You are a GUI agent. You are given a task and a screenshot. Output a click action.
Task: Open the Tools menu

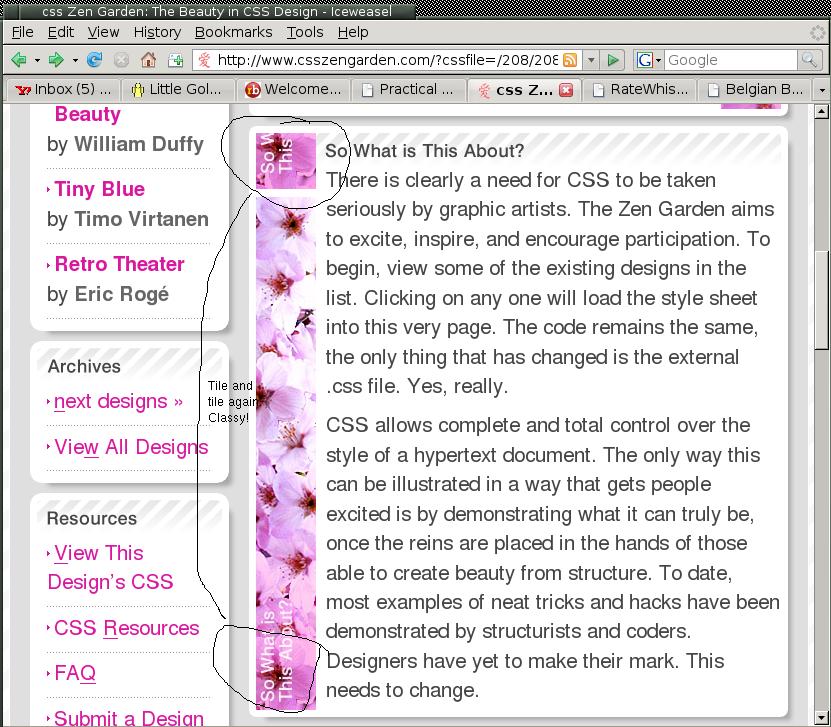(305, 32)
